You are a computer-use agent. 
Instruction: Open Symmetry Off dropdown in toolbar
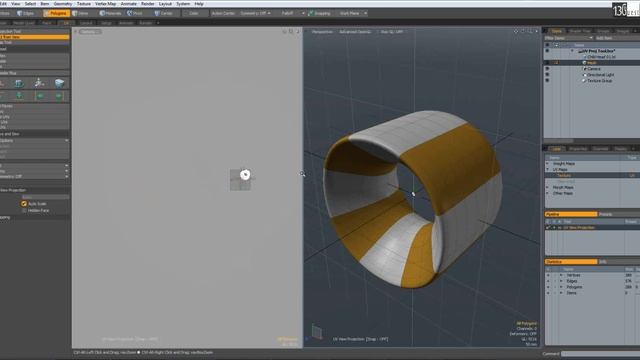pyautogui.click(x=255, y=13)
